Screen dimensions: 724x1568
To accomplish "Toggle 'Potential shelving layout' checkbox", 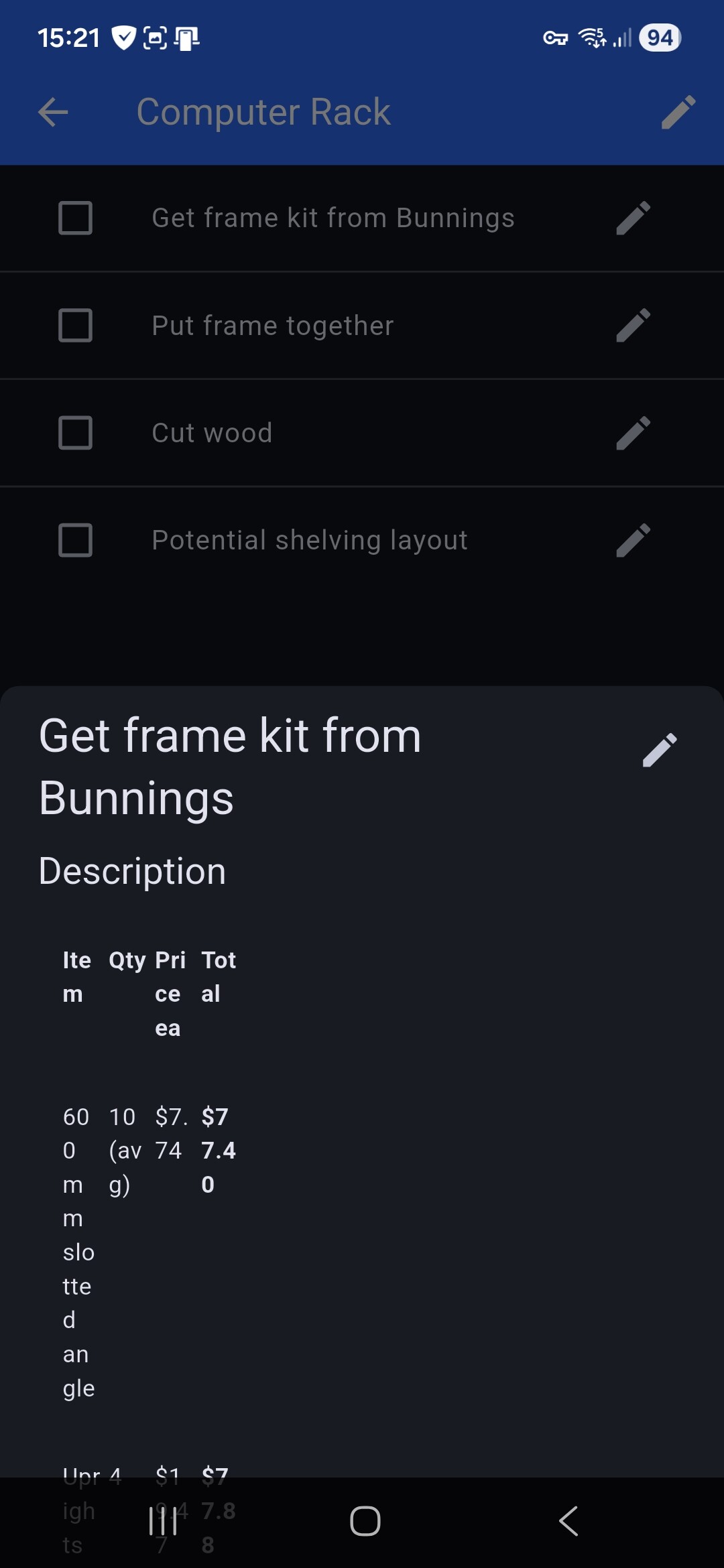I will click(76, 540).
